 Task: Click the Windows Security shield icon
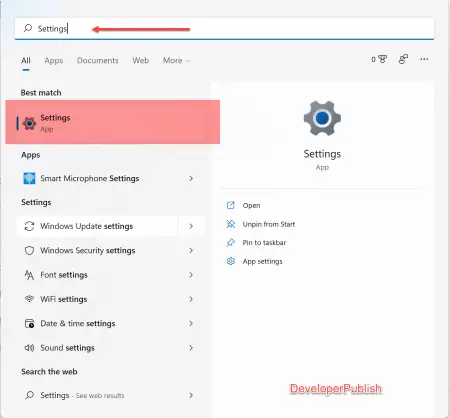[29, 251]
